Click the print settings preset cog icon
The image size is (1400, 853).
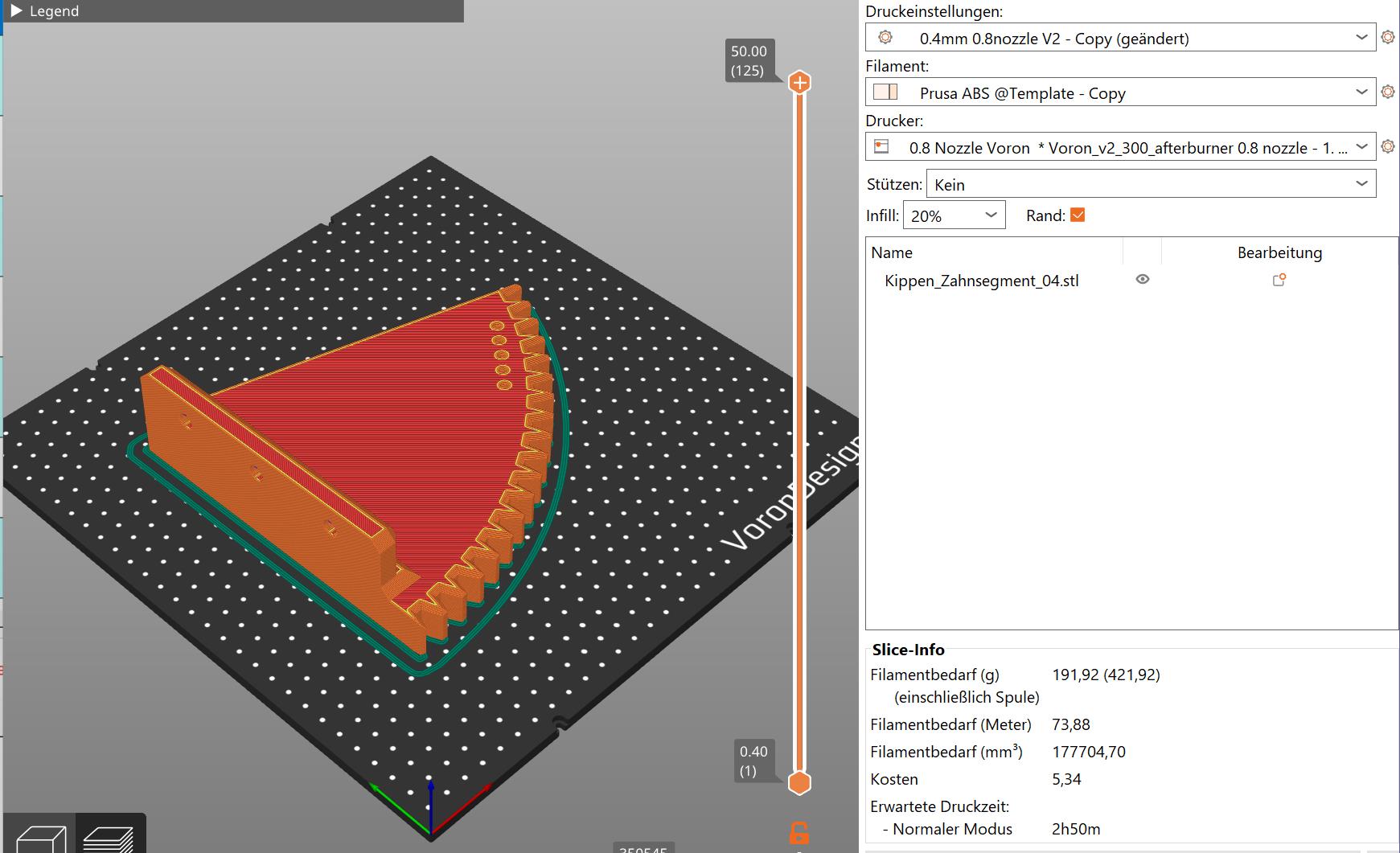click(x=885, y=38)
